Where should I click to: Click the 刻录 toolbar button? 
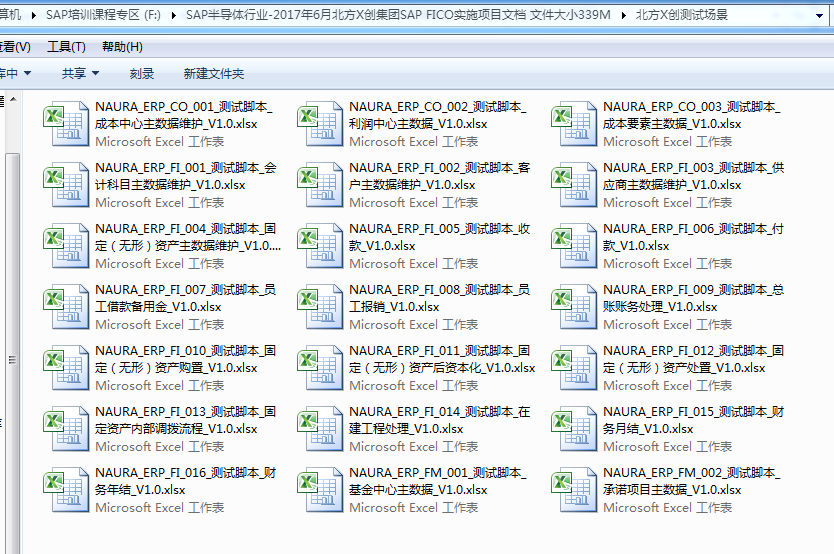pos(142,73)
